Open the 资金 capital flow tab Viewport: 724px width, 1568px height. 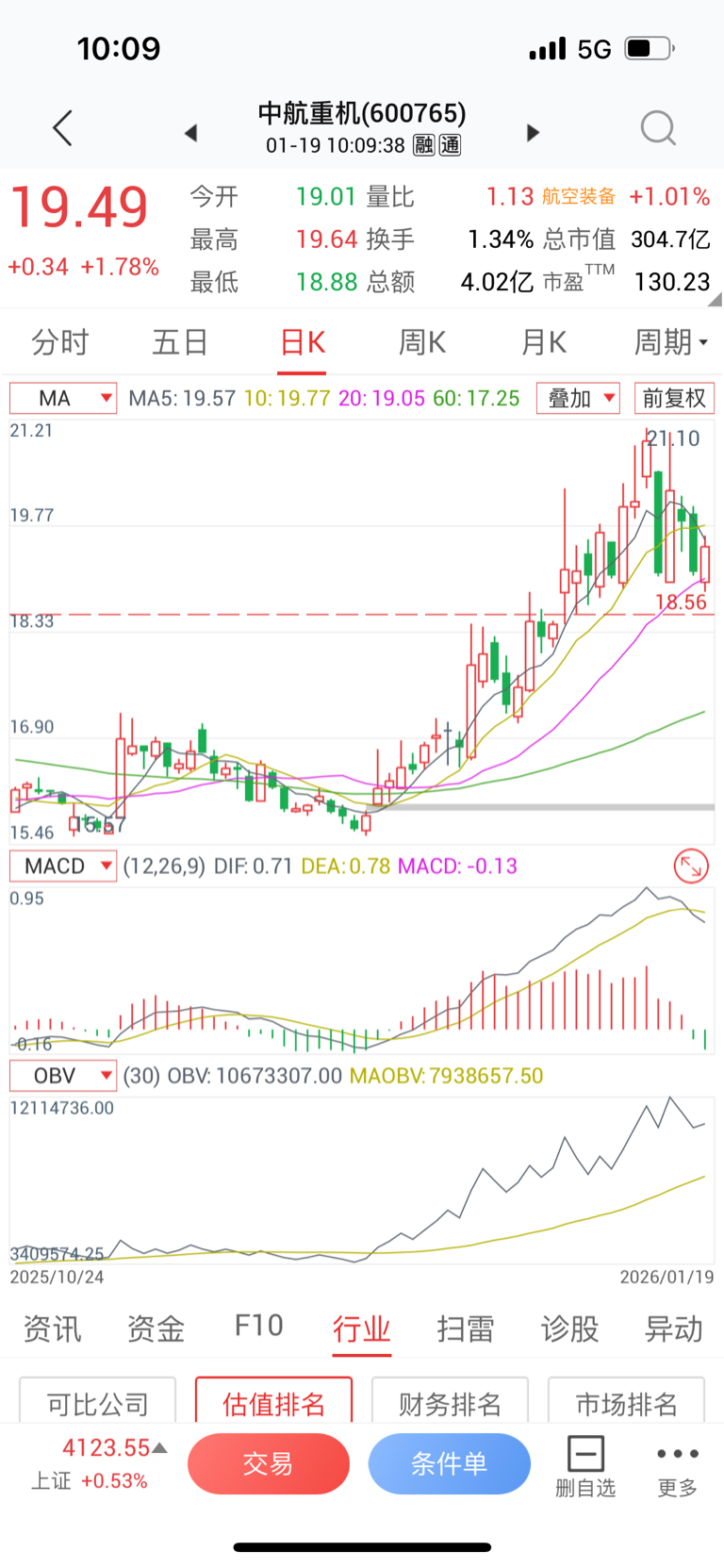(x=156, y=1329)
